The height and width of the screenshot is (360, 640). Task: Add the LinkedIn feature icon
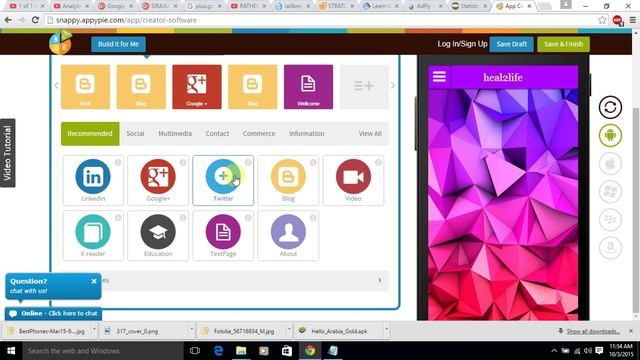[93, 176]
